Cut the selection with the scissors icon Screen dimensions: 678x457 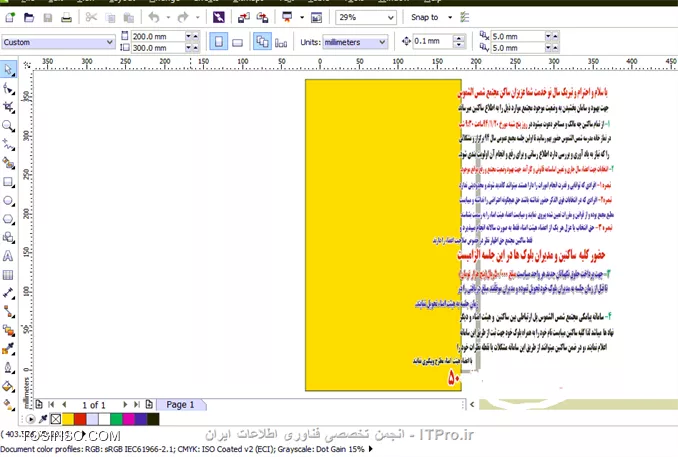pos(91,17)
